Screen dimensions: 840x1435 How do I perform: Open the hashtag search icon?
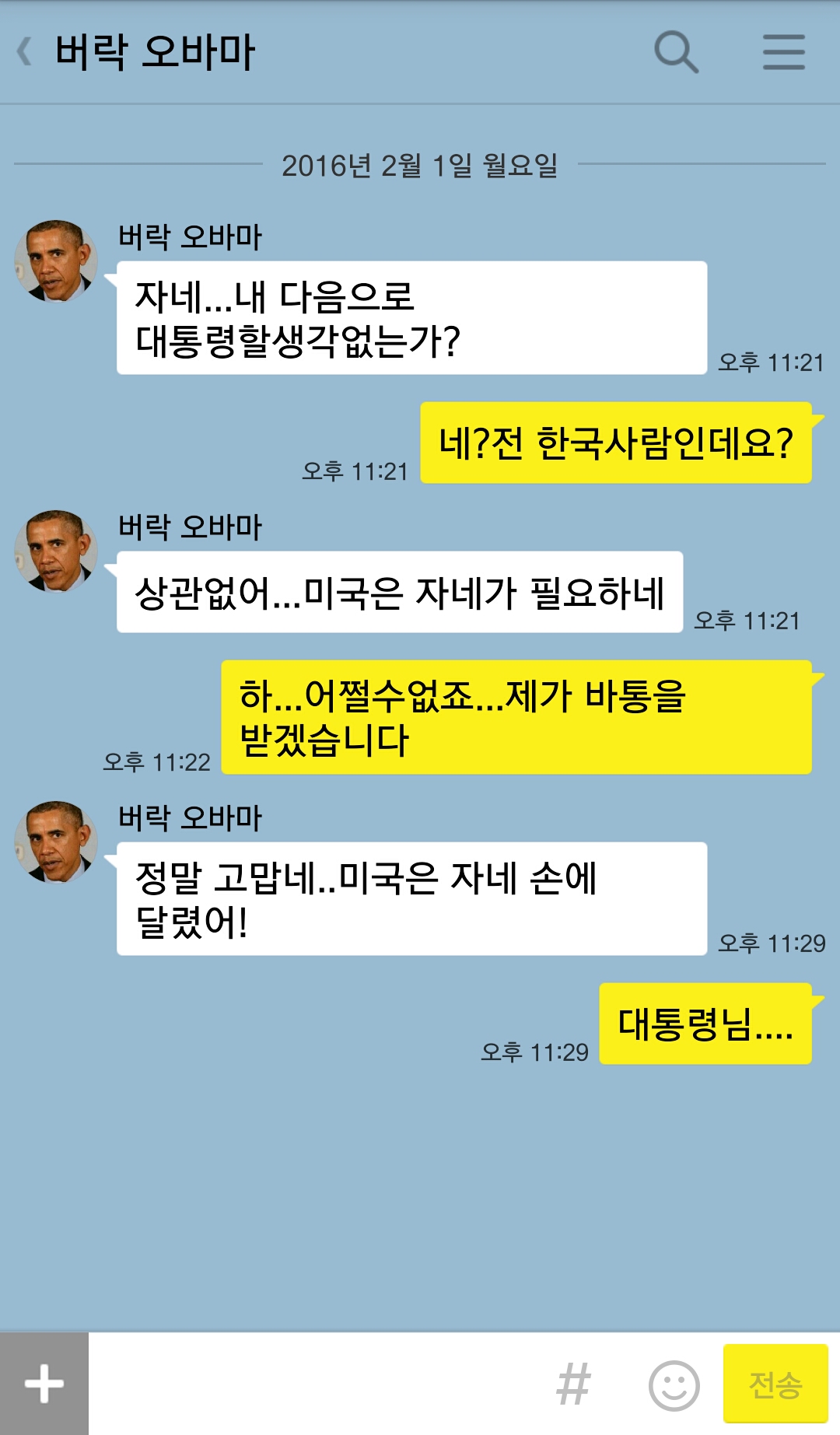coord(574,1384)
